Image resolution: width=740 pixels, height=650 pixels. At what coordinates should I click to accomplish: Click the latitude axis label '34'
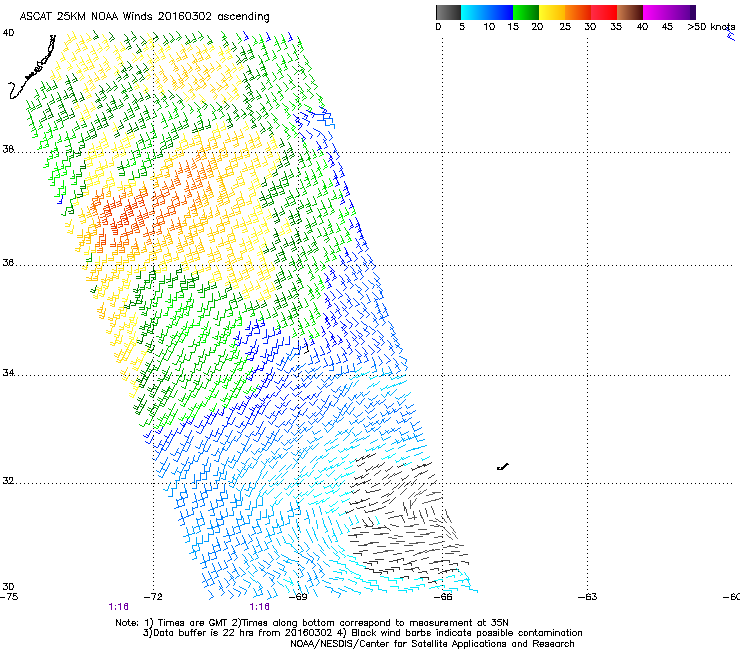point(8,373)
